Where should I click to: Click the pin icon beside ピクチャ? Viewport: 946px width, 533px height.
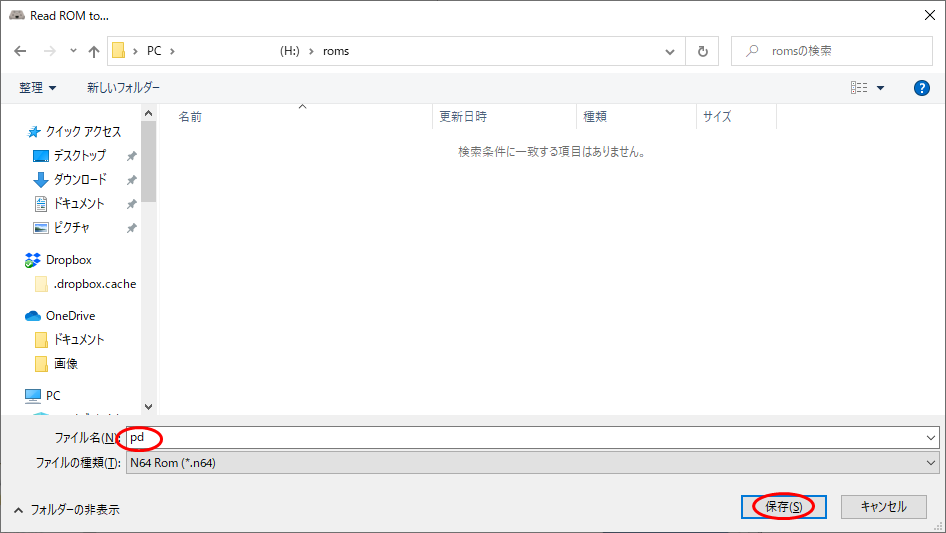(x=131, y=229)
